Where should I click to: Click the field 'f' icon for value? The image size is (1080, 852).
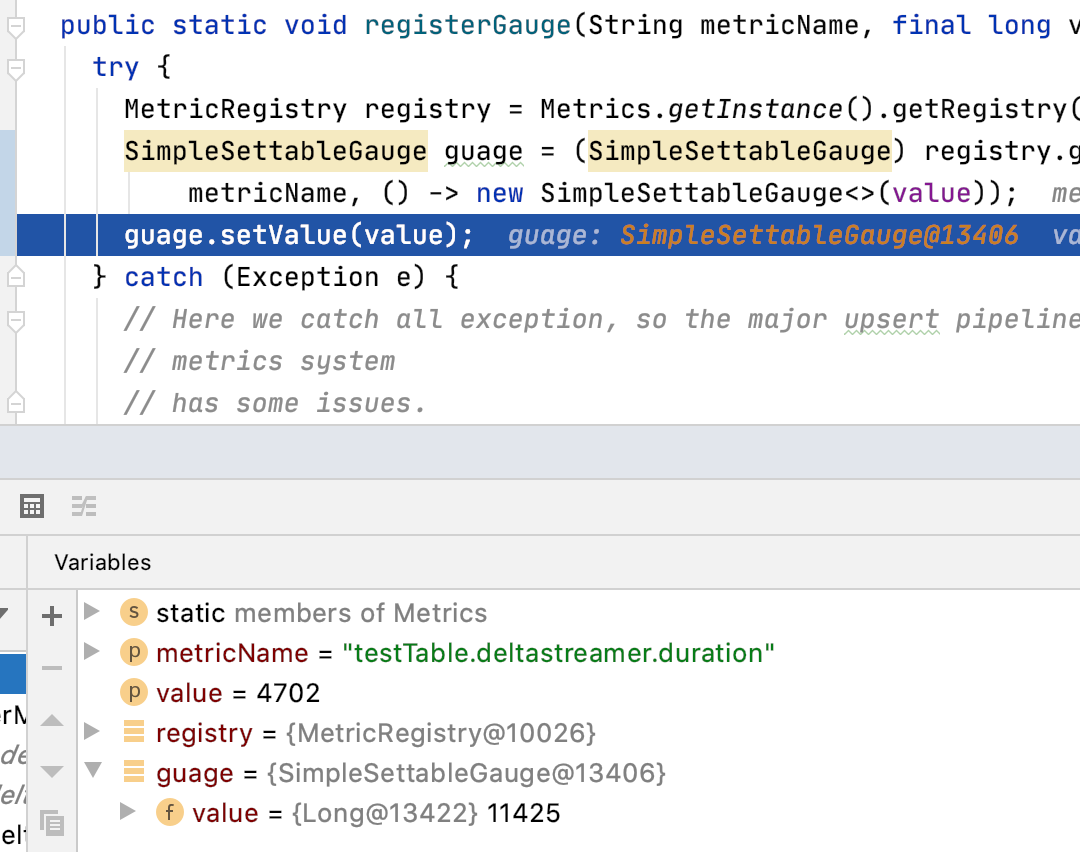[169, 812]
